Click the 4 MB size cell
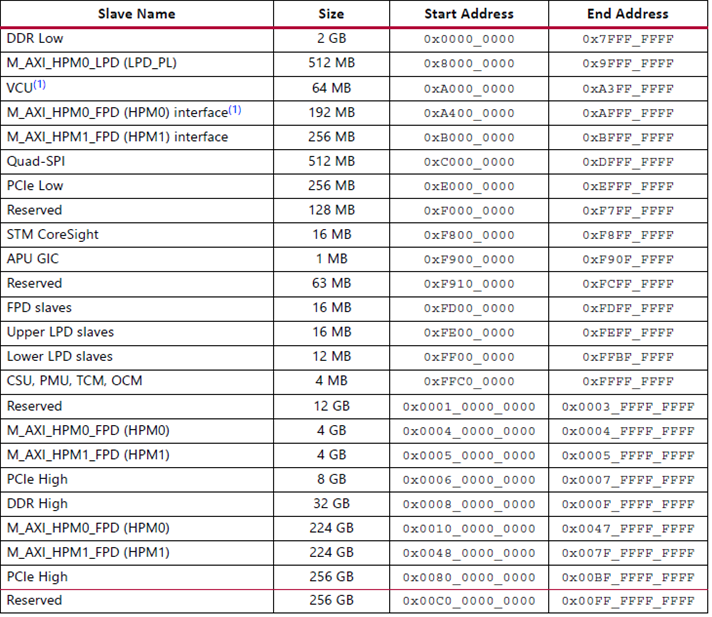The width and height of the screenshot is (712, 617). point(331,380)
